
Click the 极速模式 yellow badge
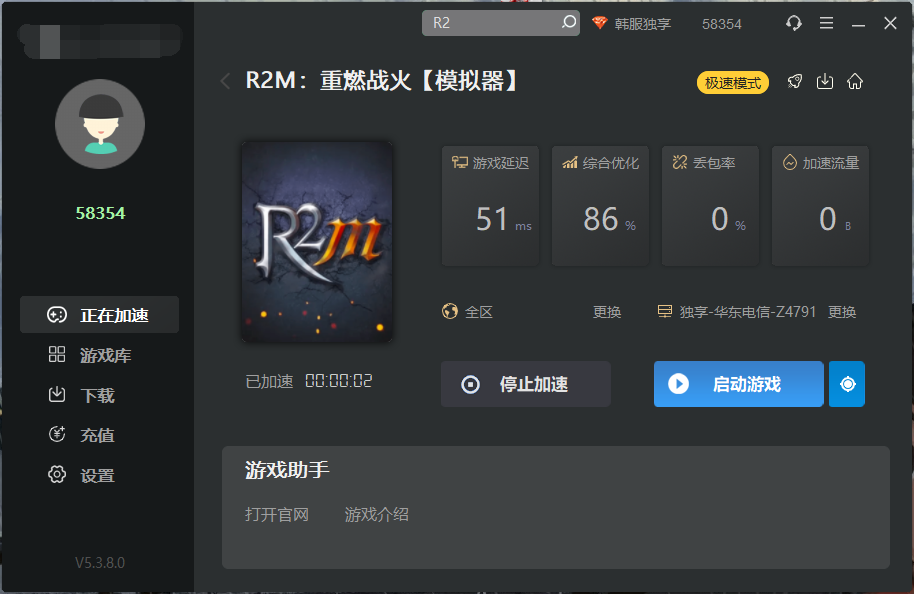[x=733, y=83]
